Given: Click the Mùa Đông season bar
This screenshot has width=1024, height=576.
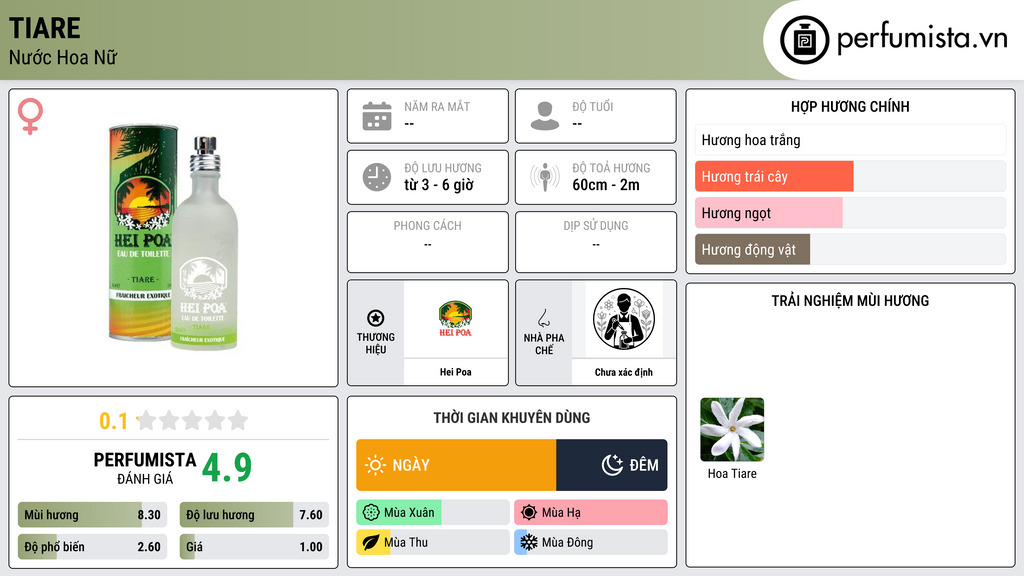Looking at the screenshot, I should [590, 542].
